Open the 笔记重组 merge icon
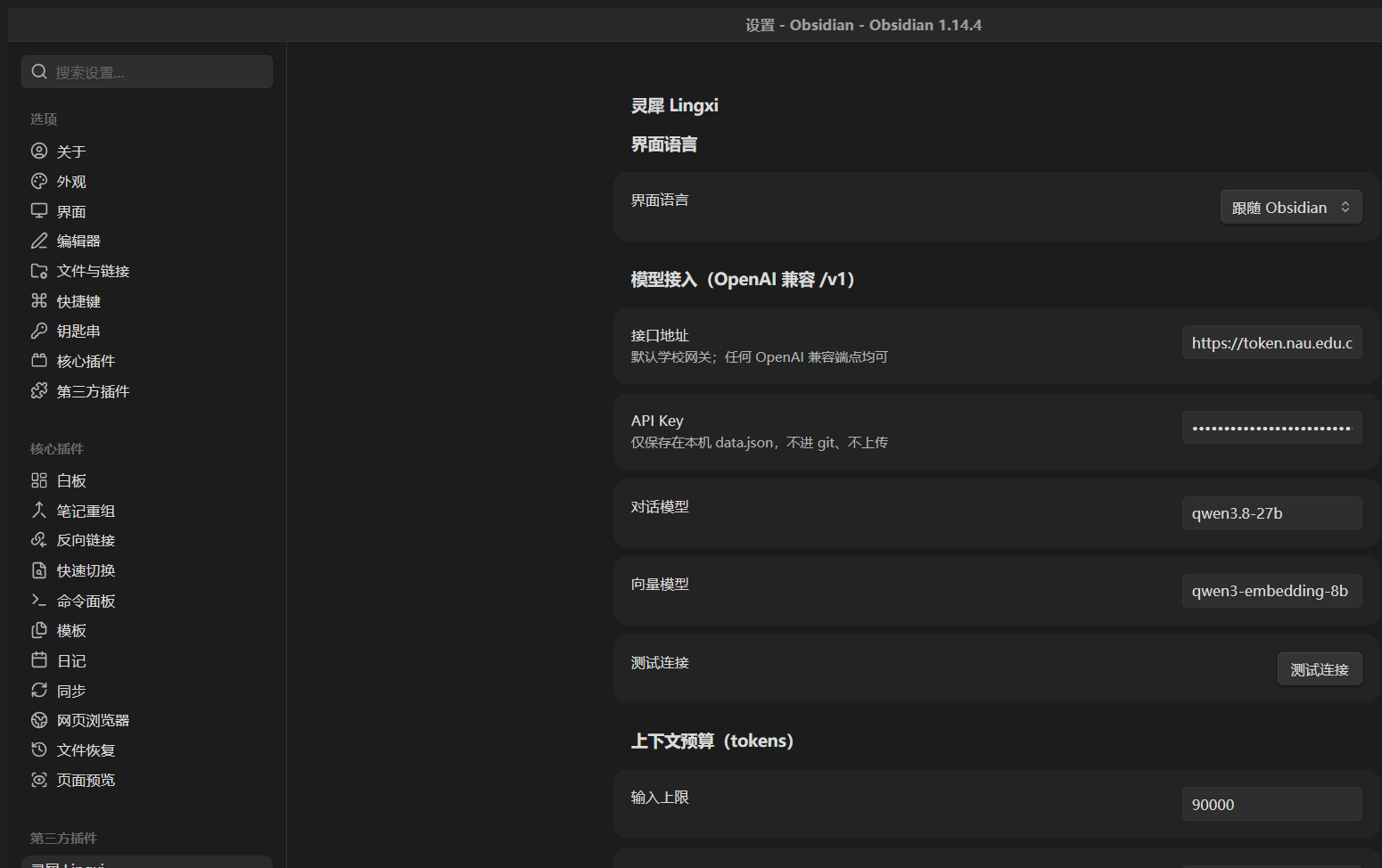 (x=39, y=511)
